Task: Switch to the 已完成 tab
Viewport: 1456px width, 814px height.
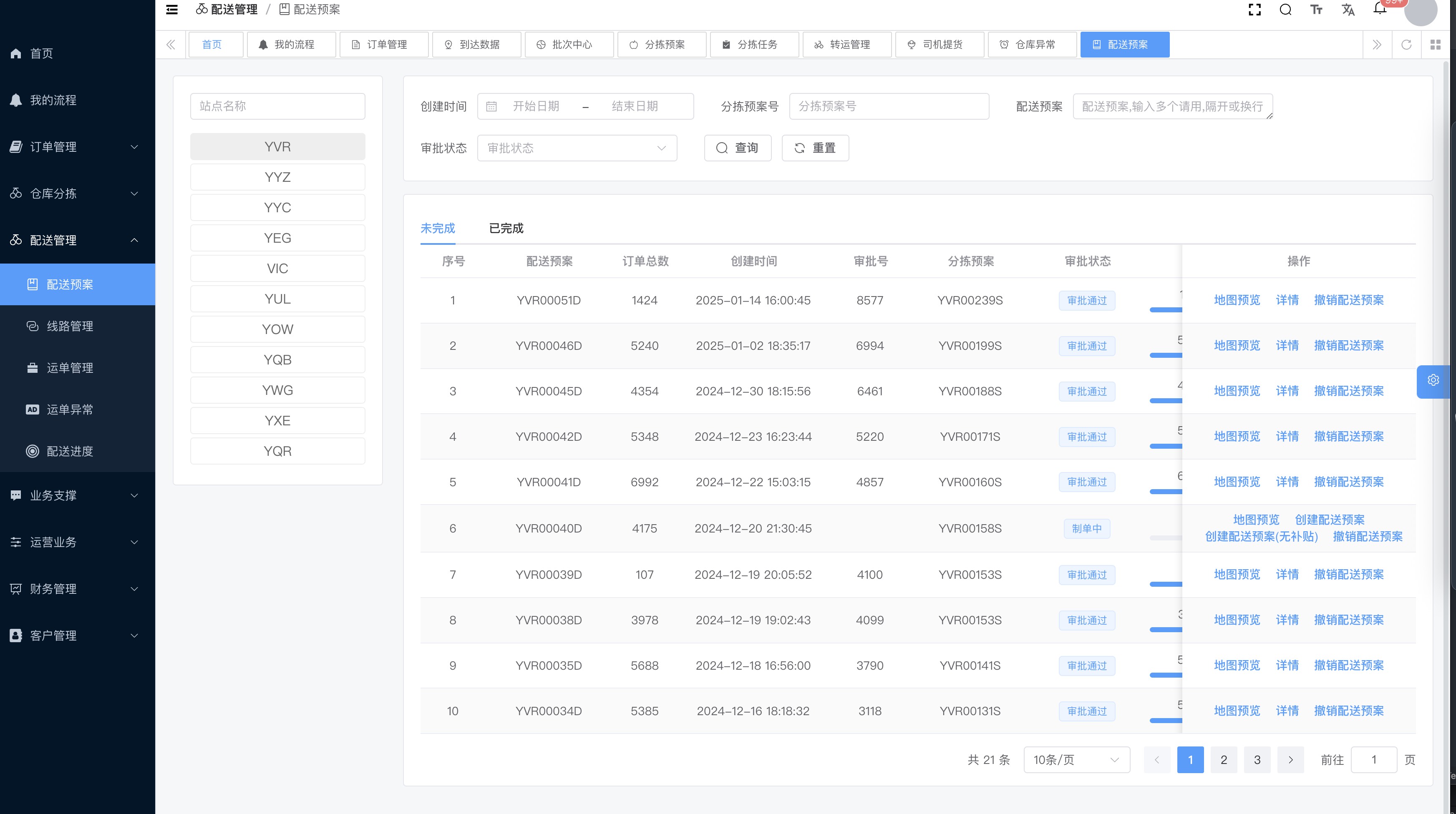Action: 506,228
